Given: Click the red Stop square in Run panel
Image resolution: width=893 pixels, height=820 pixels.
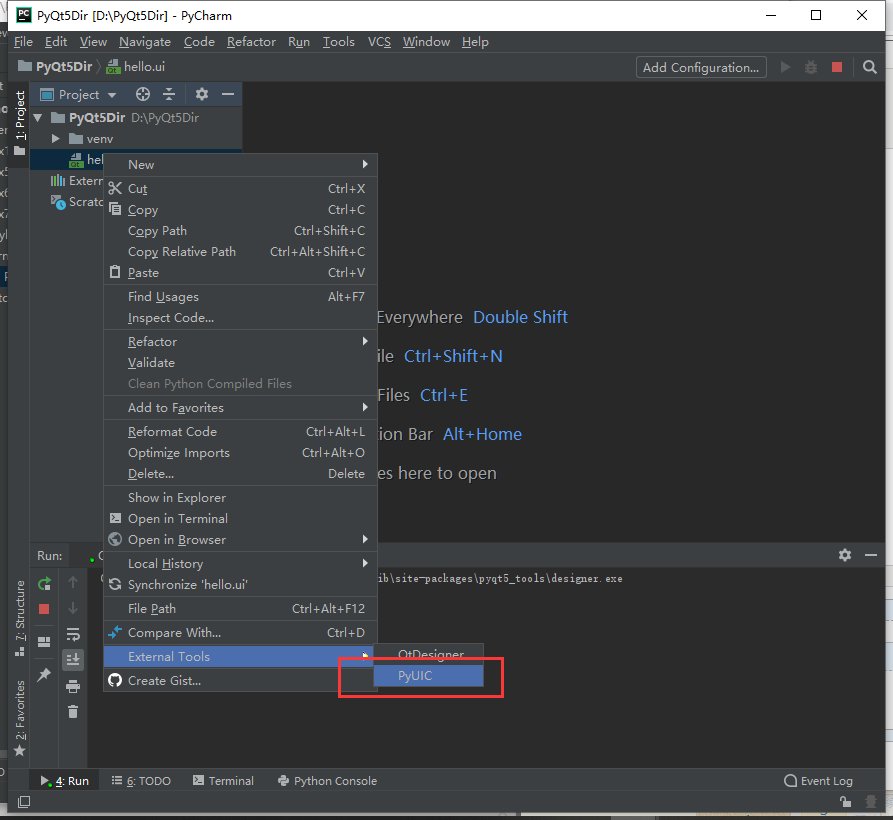Looking at the screenshot, I should point(44,609).
